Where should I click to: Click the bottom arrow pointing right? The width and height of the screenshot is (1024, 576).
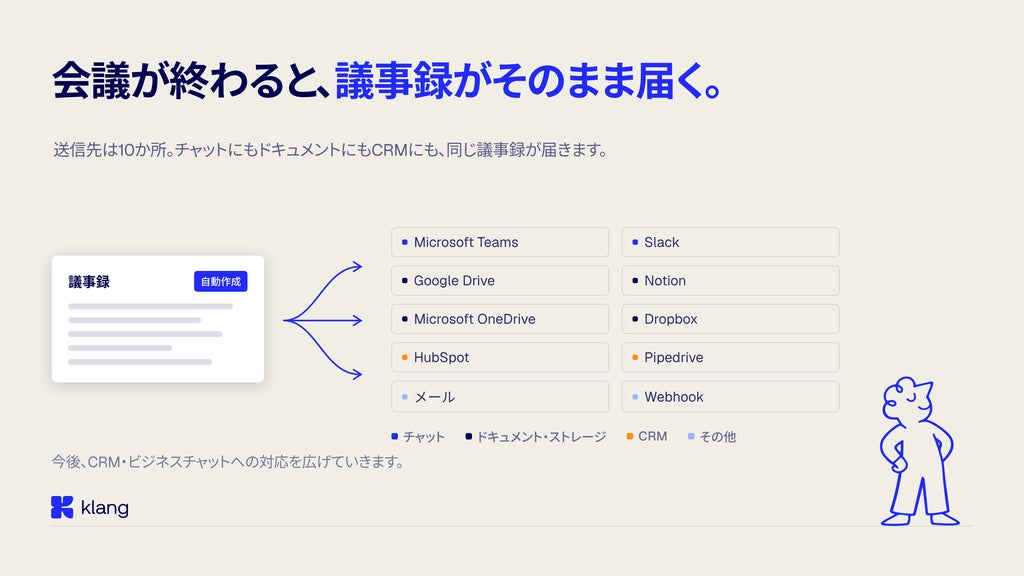pyautogui.click(x=324, y=349)
